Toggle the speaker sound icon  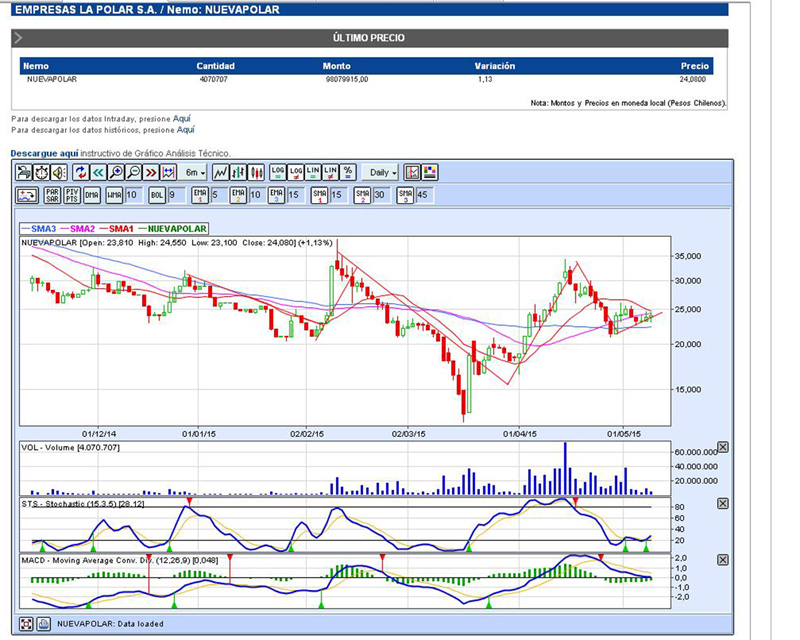pyautogui.click(x=59, y=173)
